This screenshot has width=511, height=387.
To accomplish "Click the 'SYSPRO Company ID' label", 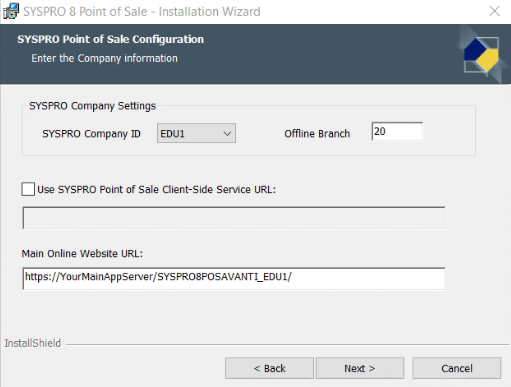I will click(91, 134).
